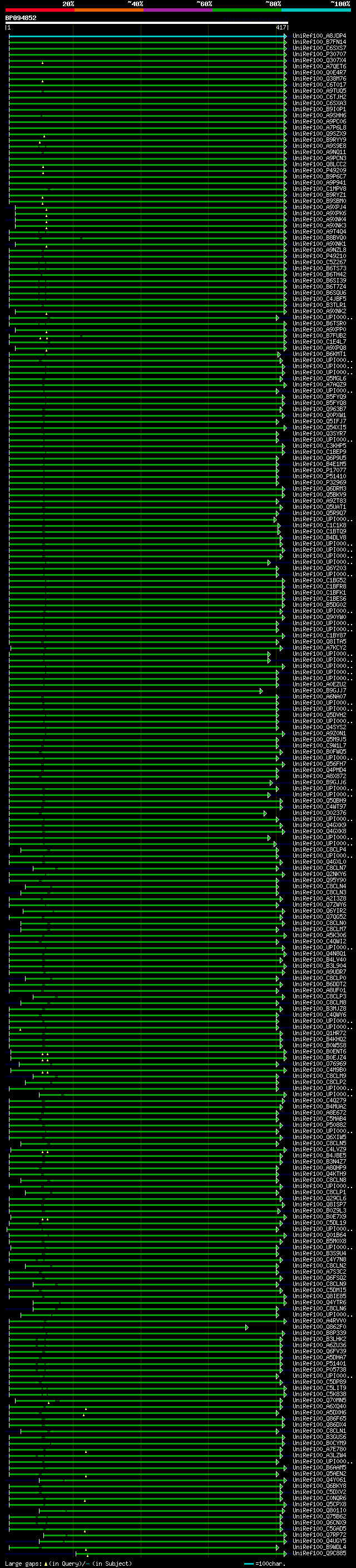Click the label UniRef100_B9SBM0

point(319,201)
